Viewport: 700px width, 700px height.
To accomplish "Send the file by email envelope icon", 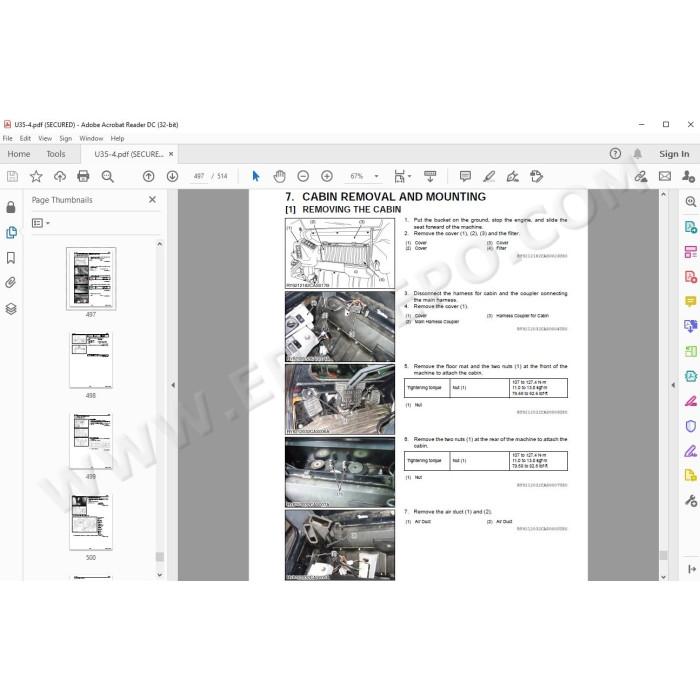I will pos(665,176).
